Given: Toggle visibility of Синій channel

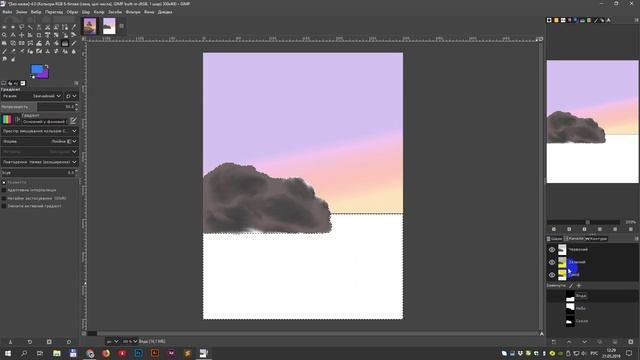Looking at the screenshot, I should click(552, 275).
